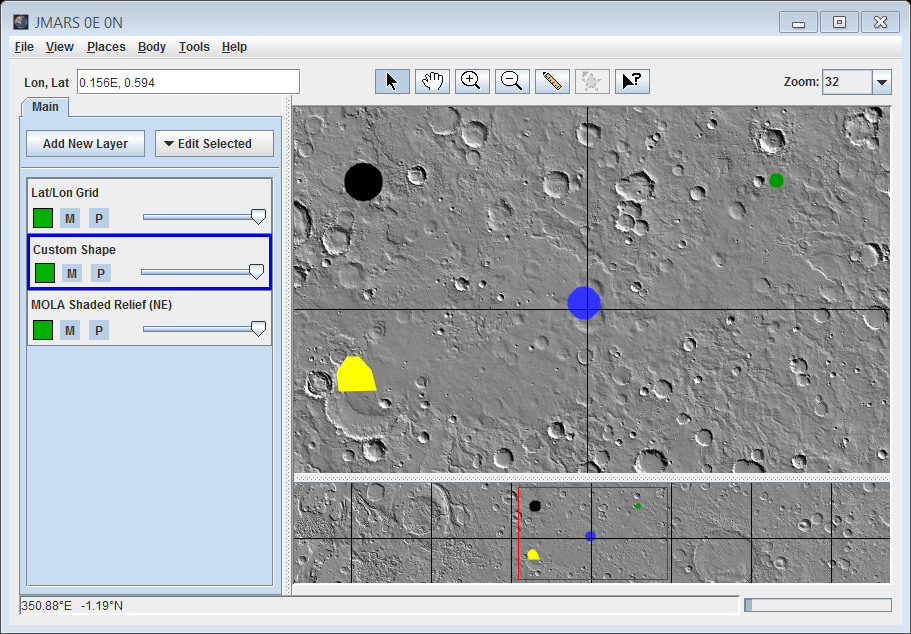Open the Places menu
Image resolution: width=911 pixels, height=634 pixels.
pyautogui.click(x=106, y=47)
